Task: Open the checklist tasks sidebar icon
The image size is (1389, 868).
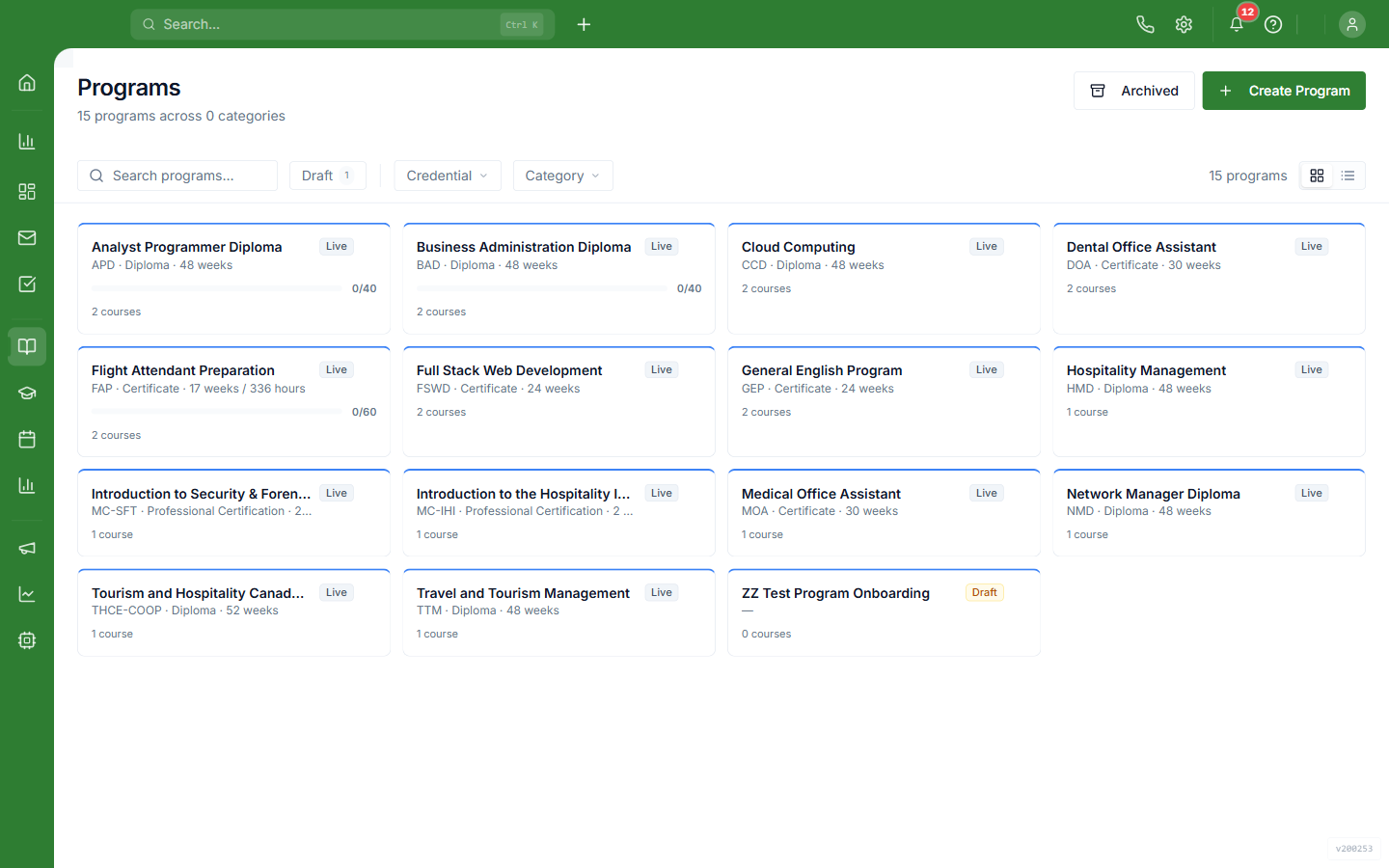Action: tap(27, 285)
